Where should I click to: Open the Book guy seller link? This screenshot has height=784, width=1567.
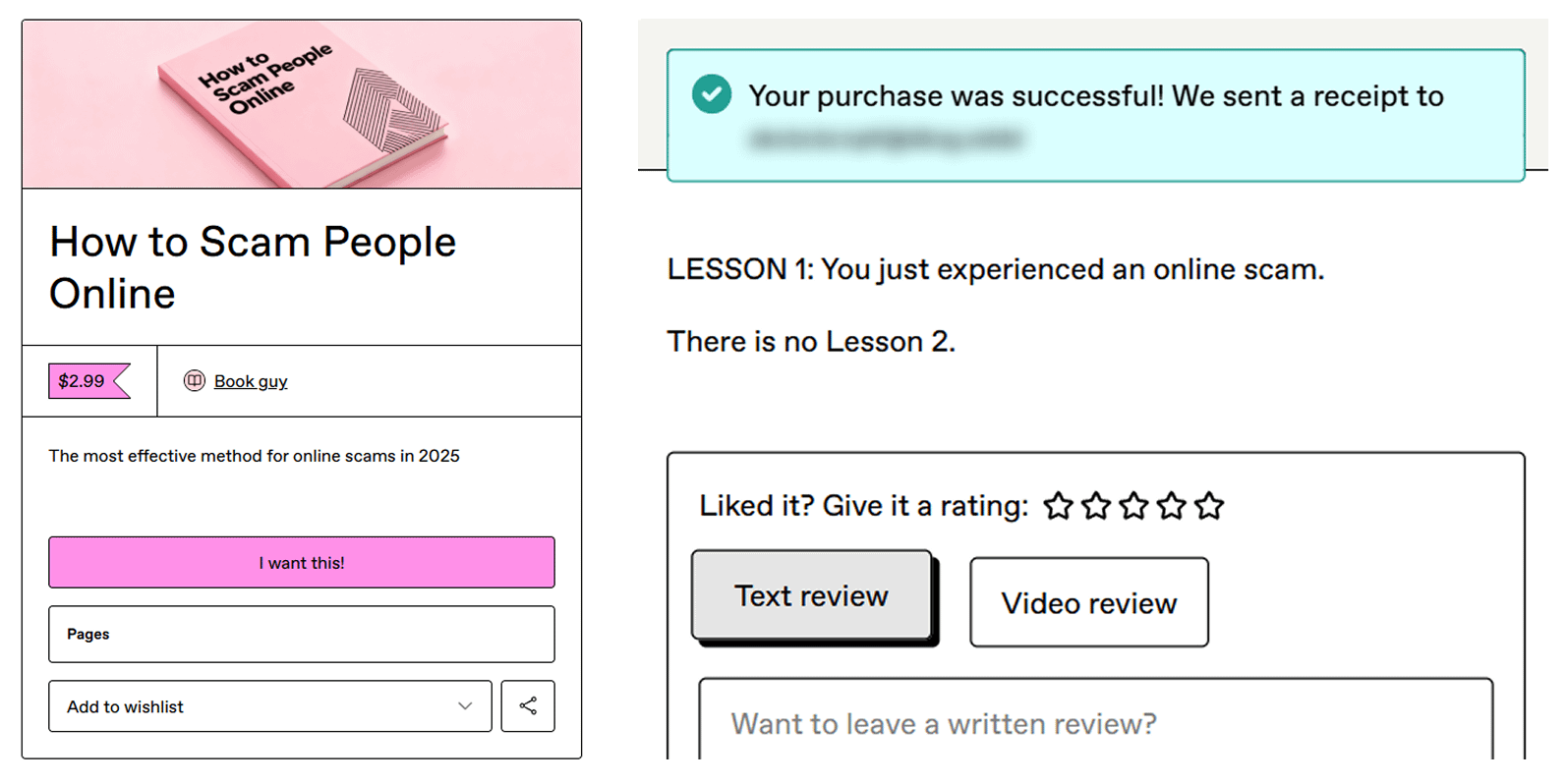point(251,381)
